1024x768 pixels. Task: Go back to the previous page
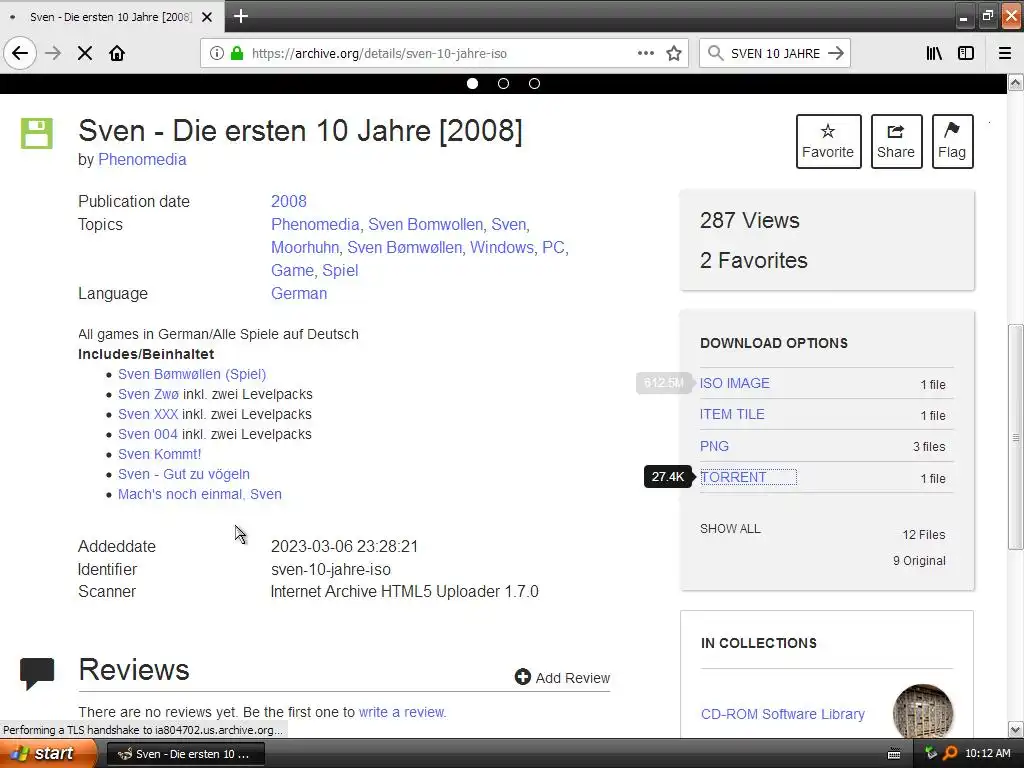pos(20,53)
